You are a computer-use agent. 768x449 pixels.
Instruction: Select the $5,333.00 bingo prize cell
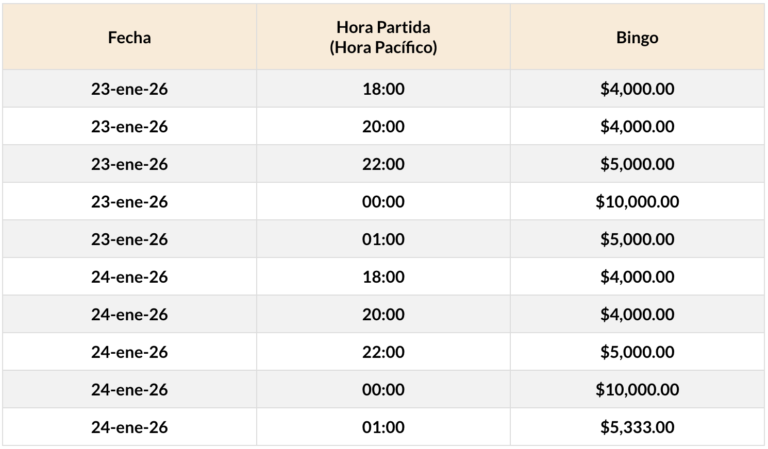pyautogui.click(x=637, y=427)
